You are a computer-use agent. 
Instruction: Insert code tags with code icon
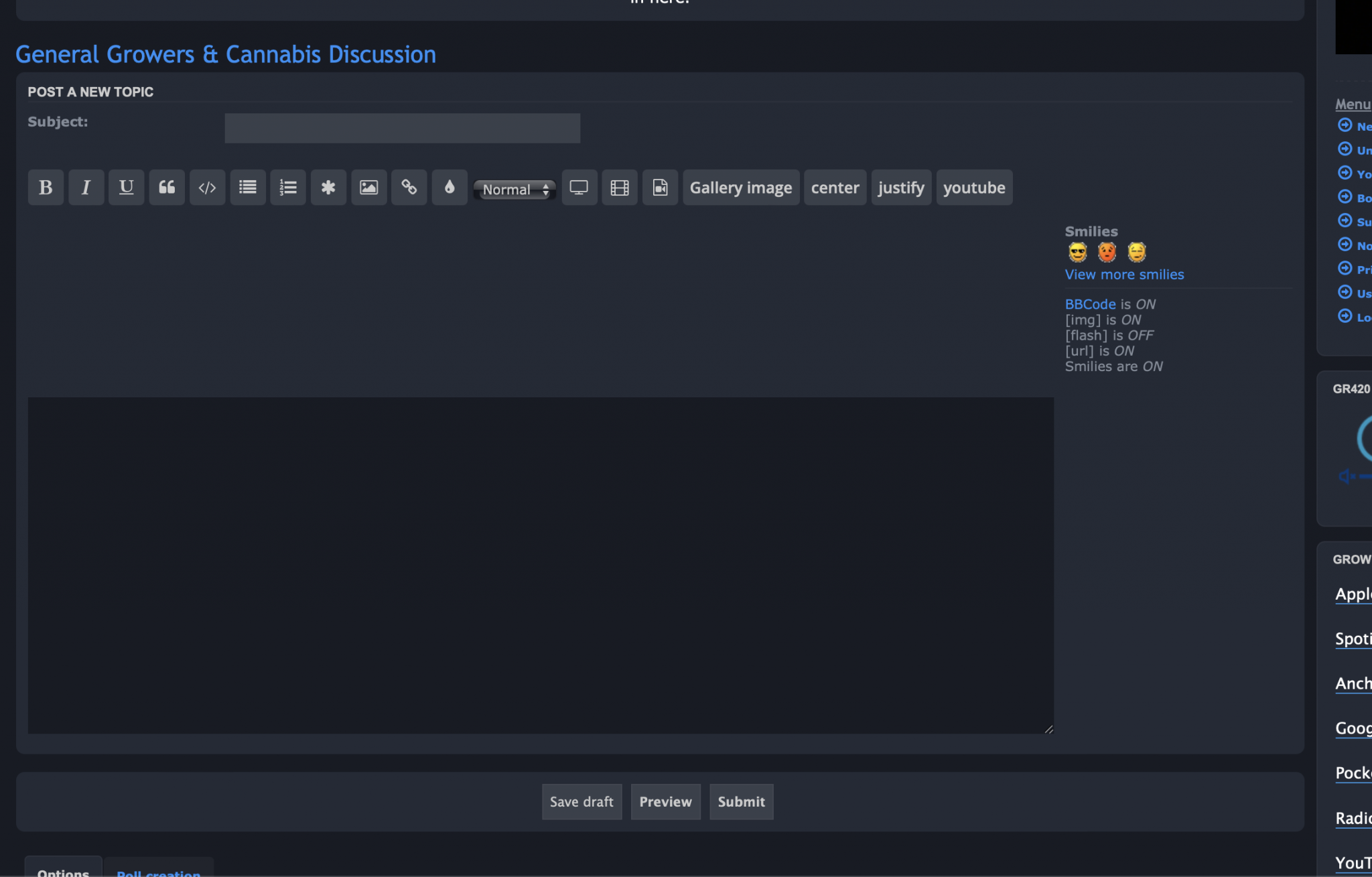coord(207,188)
